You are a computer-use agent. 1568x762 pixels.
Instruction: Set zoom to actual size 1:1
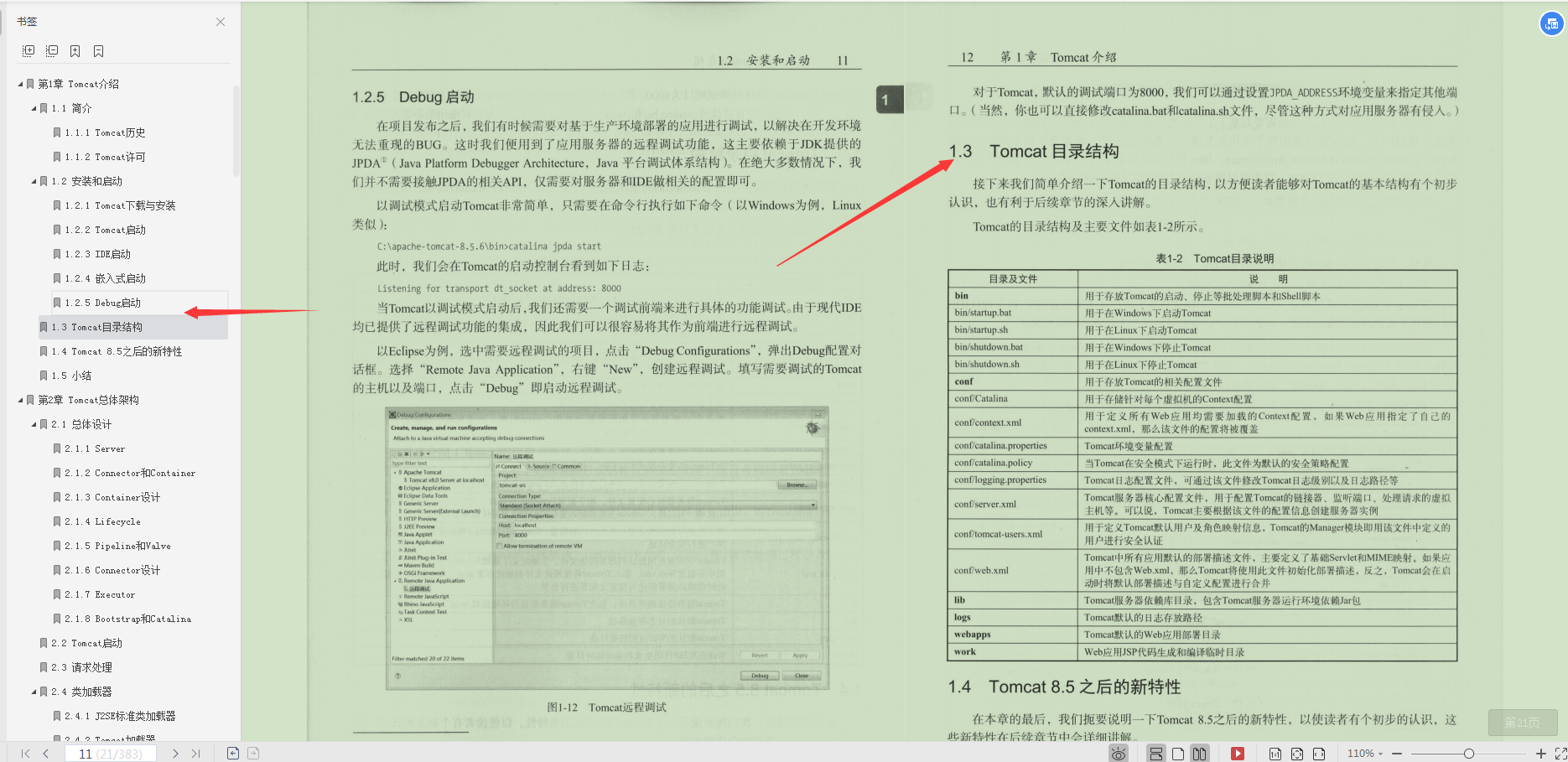tap(1275, 753)
